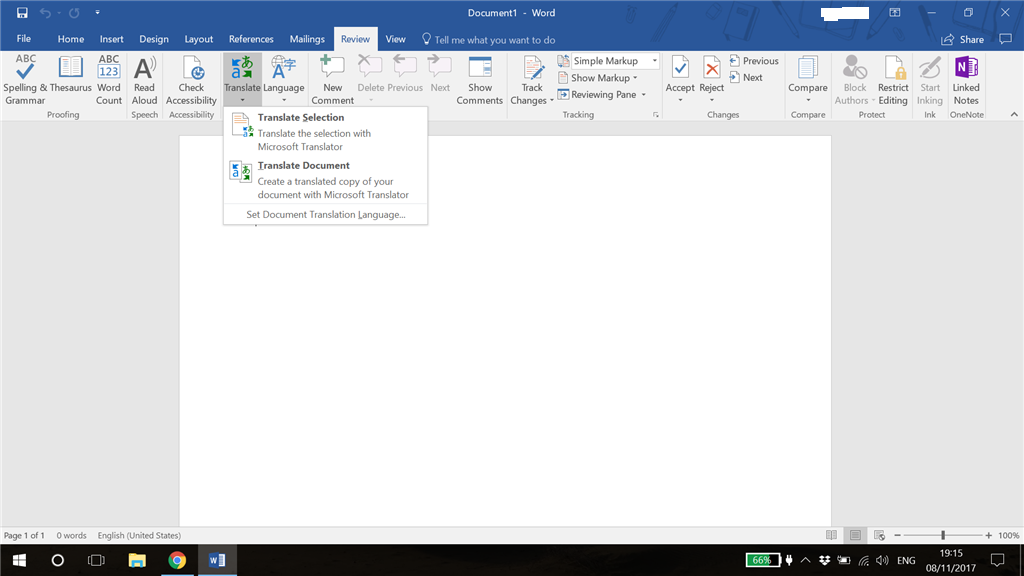Click Tell me what you want to do

488,40
